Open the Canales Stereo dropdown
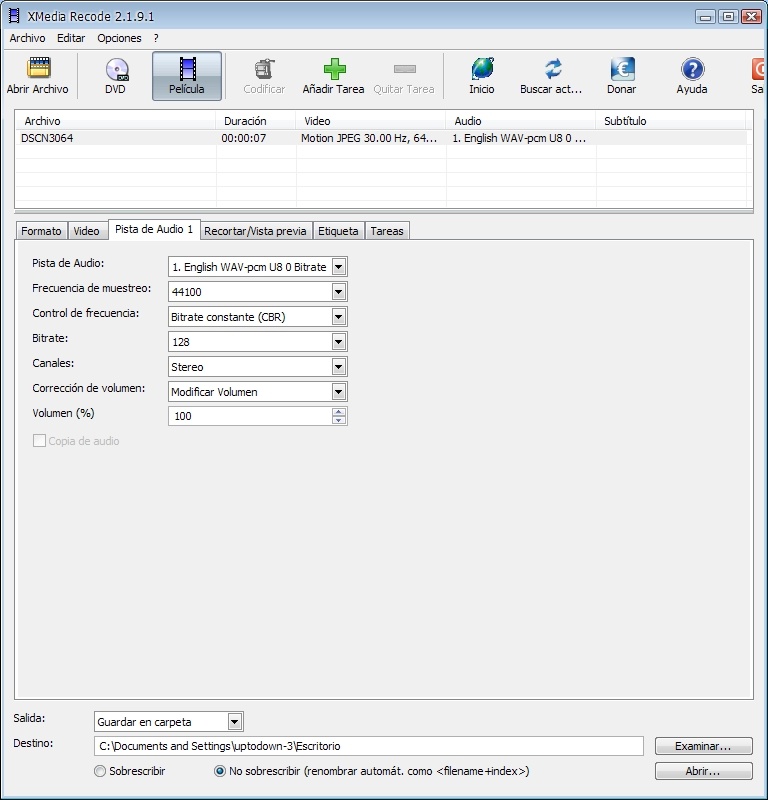The height and width of the screenshot is (800, 768). [339, 367]
